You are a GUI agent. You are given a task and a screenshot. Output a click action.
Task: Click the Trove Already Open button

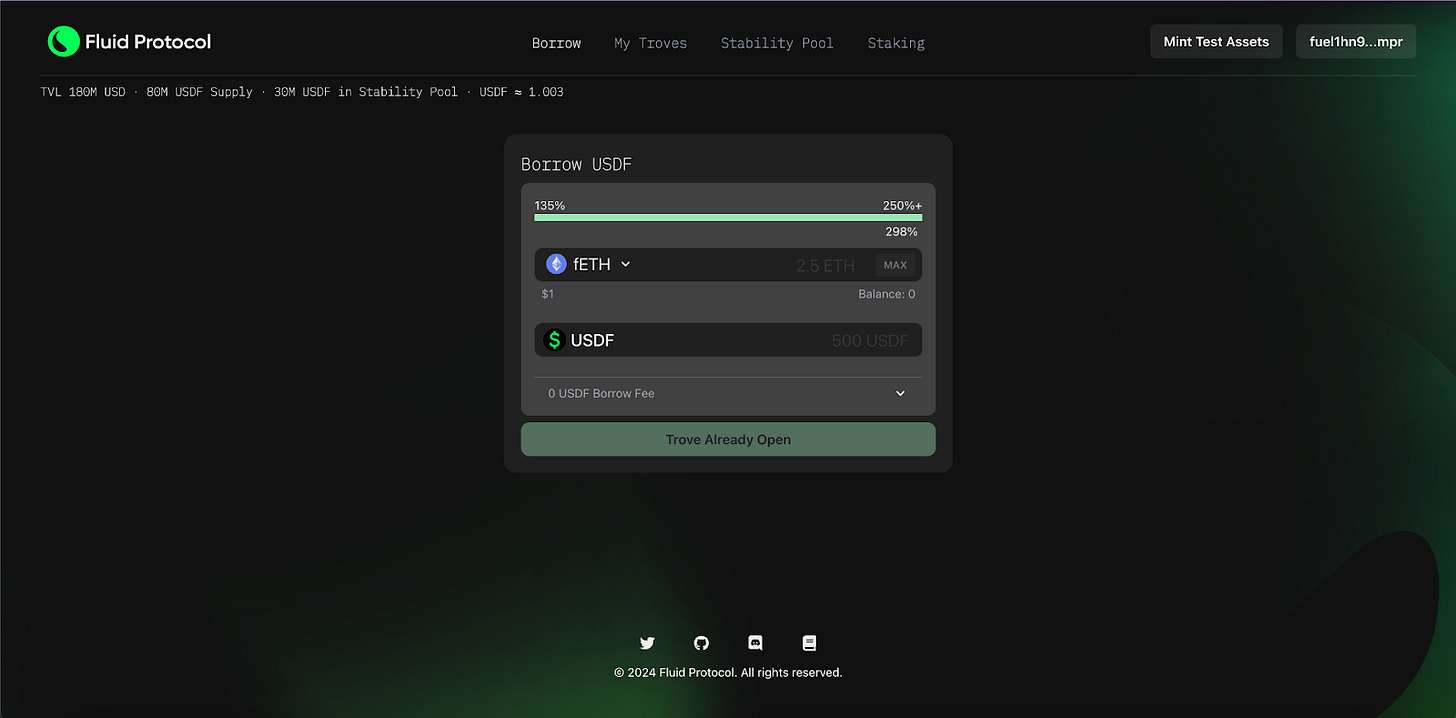tap(728, 439)
